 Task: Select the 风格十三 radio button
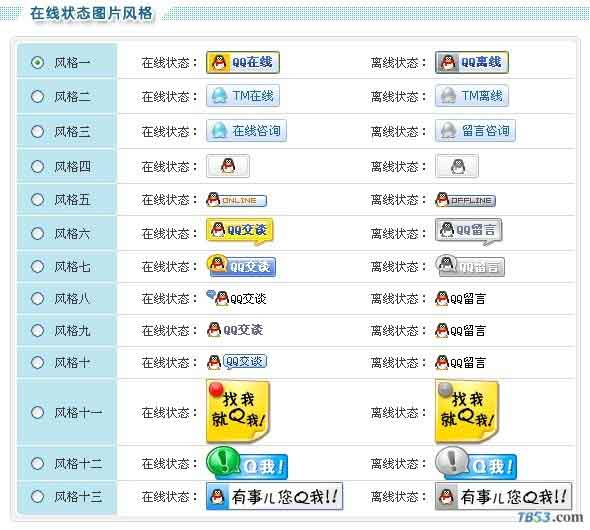click(x=38, y=497)
